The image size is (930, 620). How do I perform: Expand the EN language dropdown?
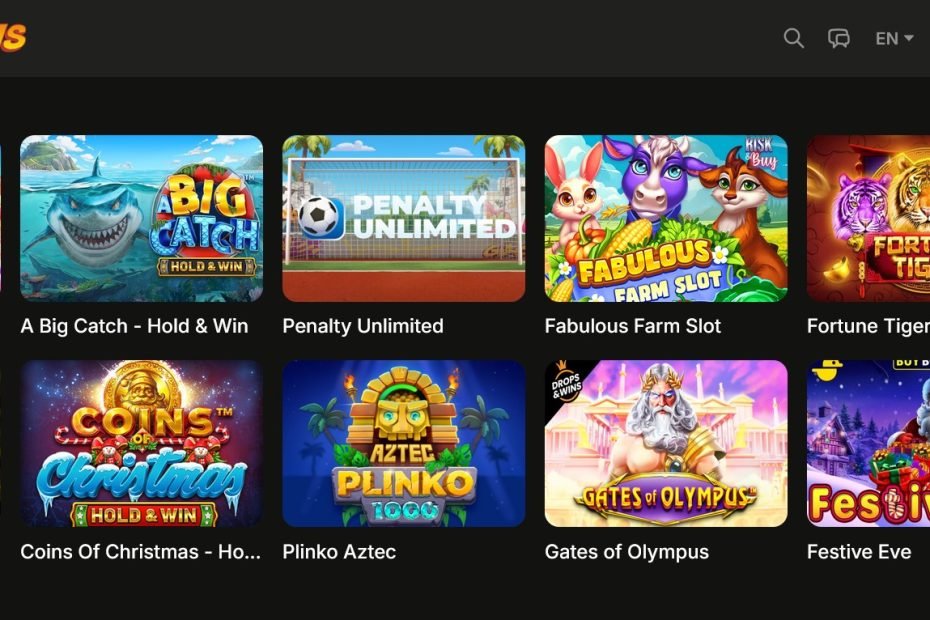(894, 39)
